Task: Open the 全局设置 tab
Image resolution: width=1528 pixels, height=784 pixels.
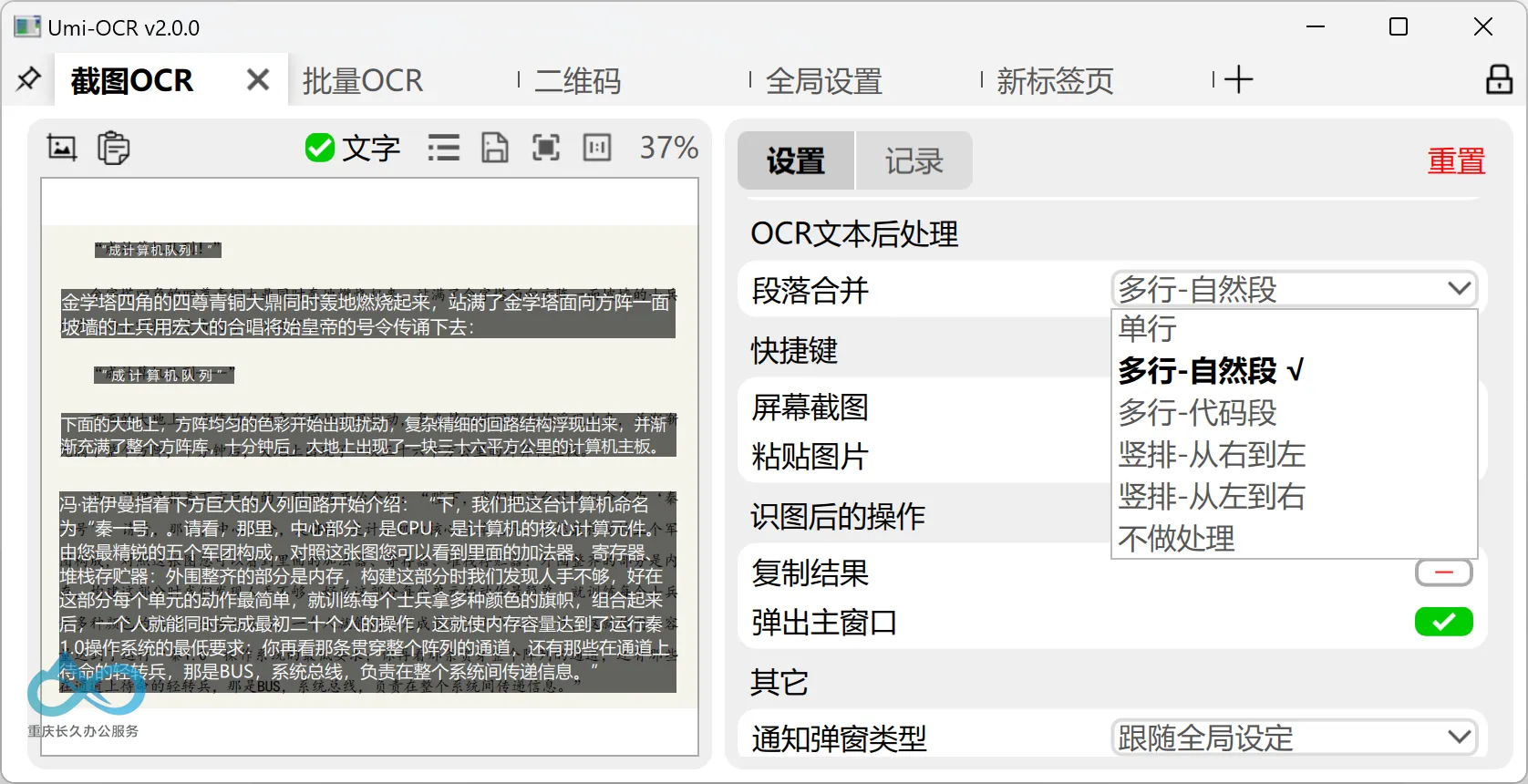Action: click(x=824, y=81)
